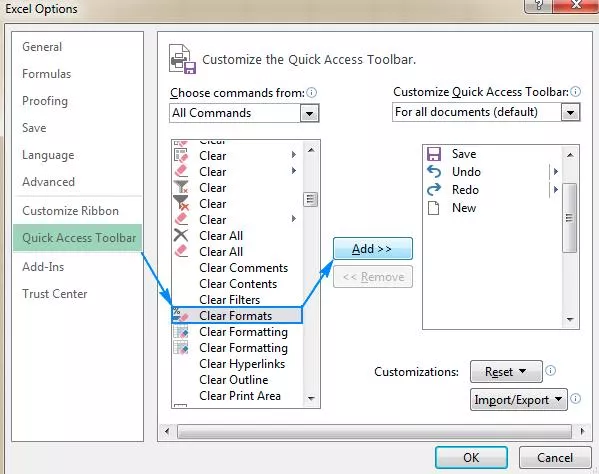The height and width of the screenshot is (474, 599).
Task: Click the Save floppy disk icon
Action: point(434,154)
